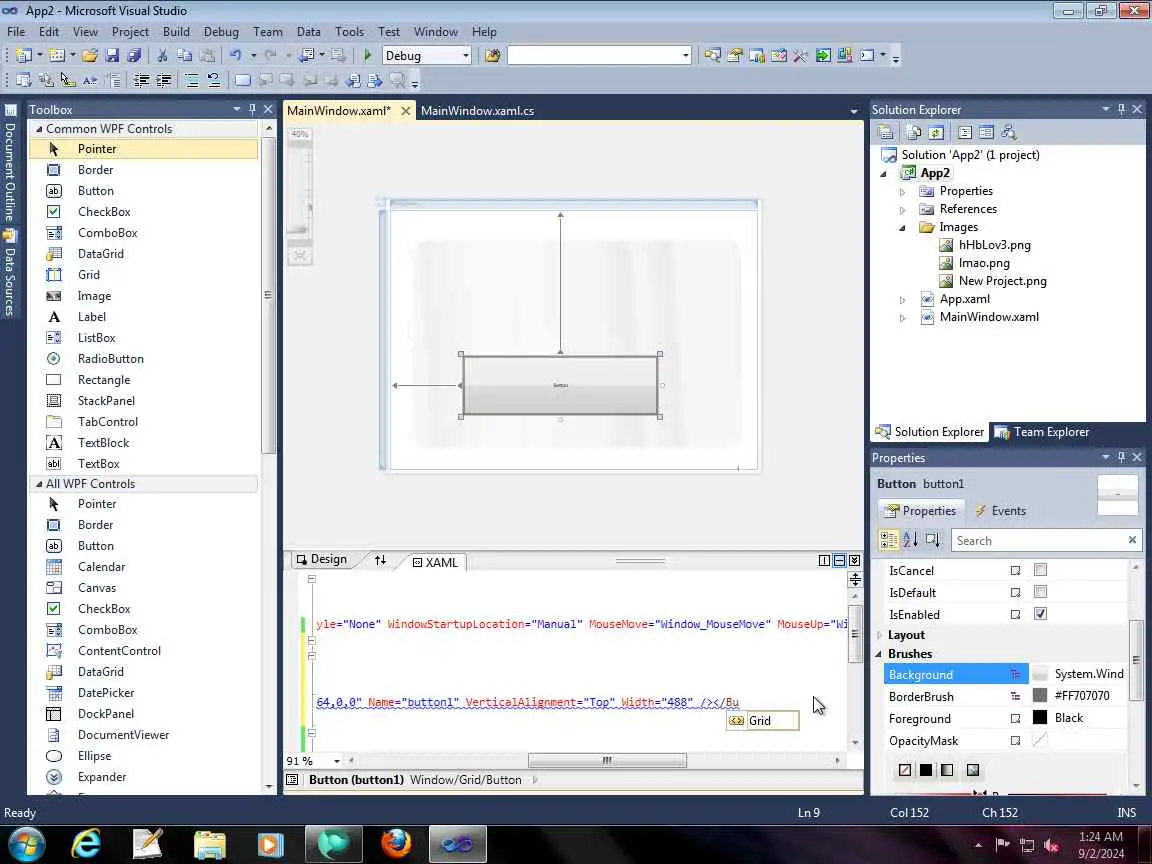Open the Debug configuration dropdown
Screen dimensions: 1152x864
pos(465,56)
